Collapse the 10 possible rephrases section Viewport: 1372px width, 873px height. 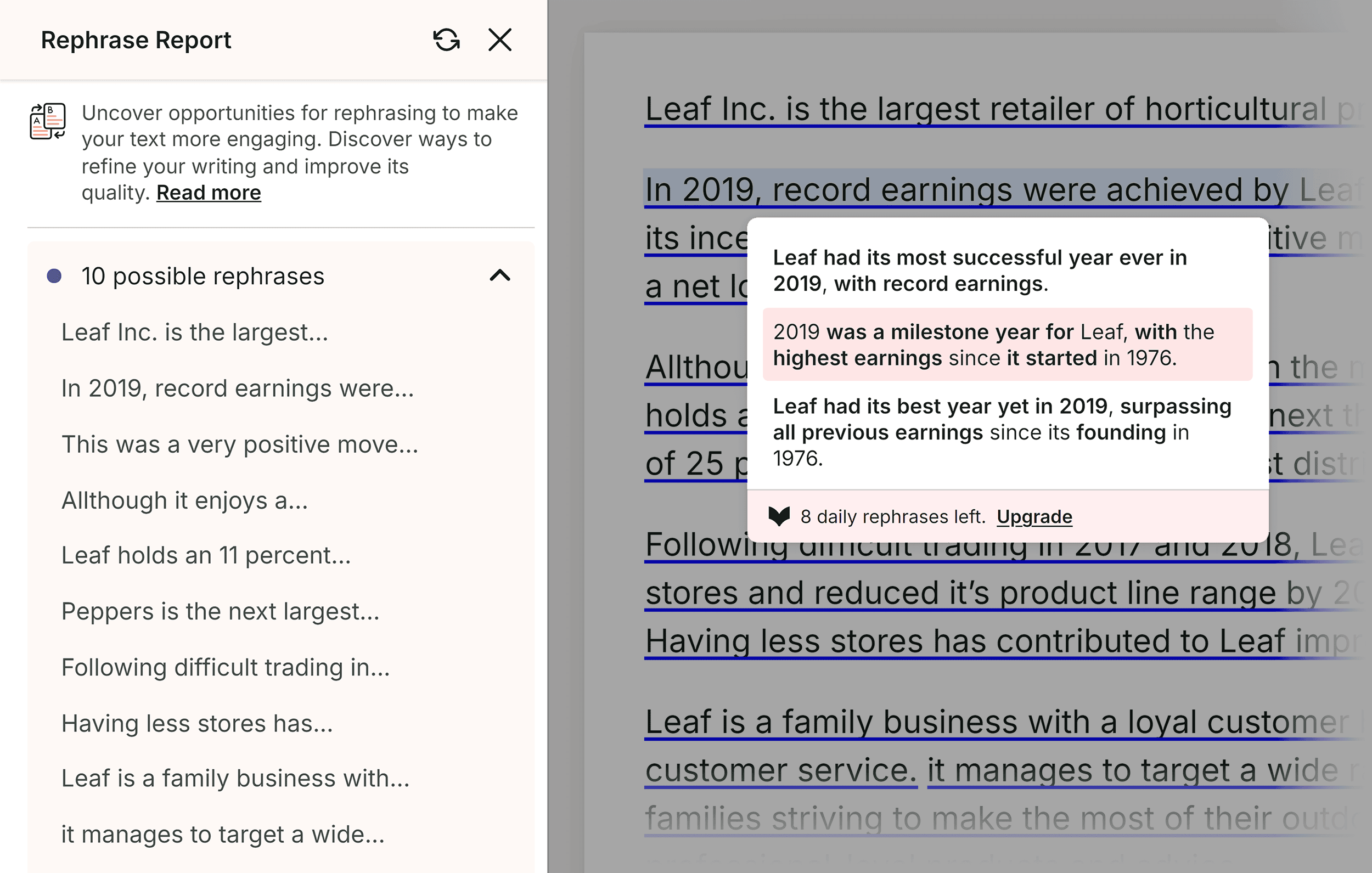pyautogui.click(x=500, y=276)
